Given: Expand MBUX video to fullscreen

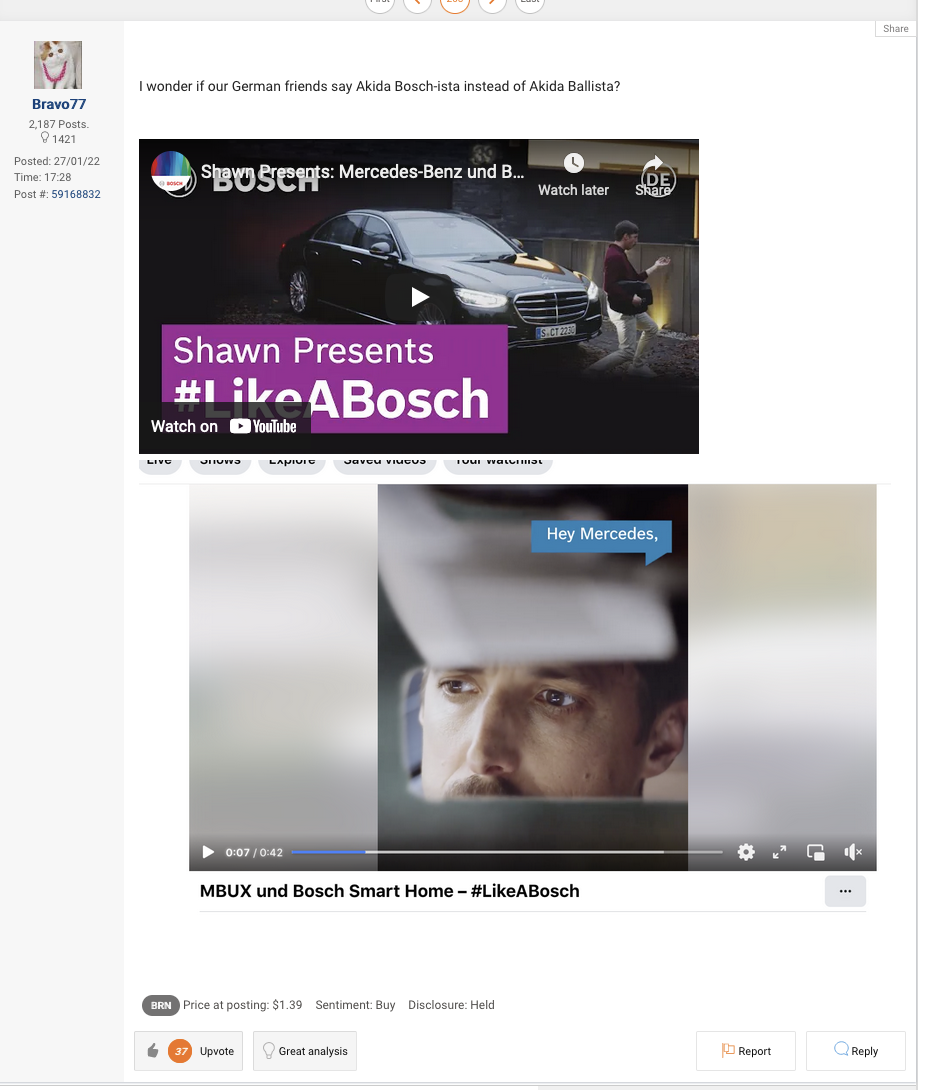Looking at the screenshot, I should [x=780, y=852].
